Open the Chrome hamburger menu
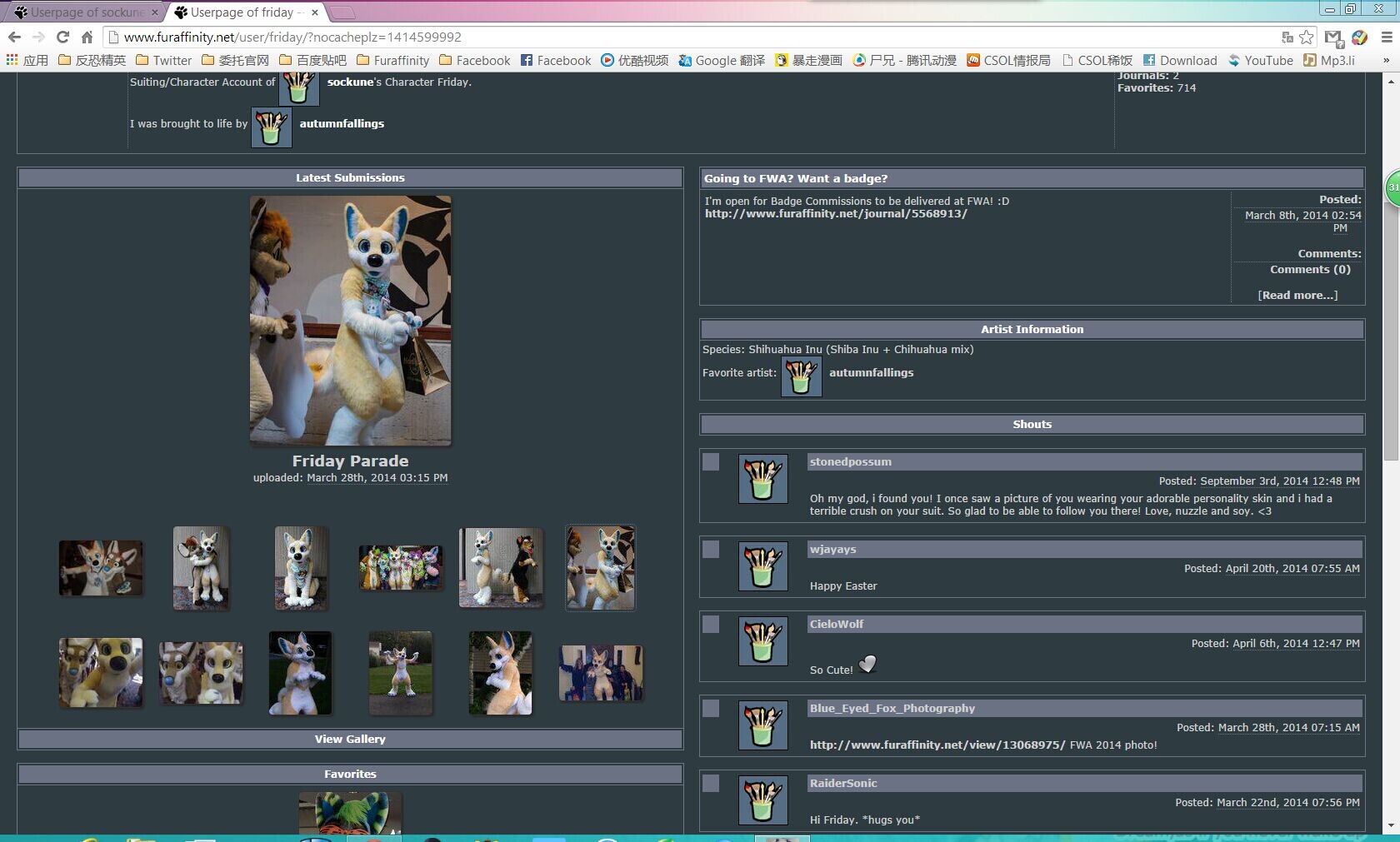The image size is (1400, 842). point(1387,37)
